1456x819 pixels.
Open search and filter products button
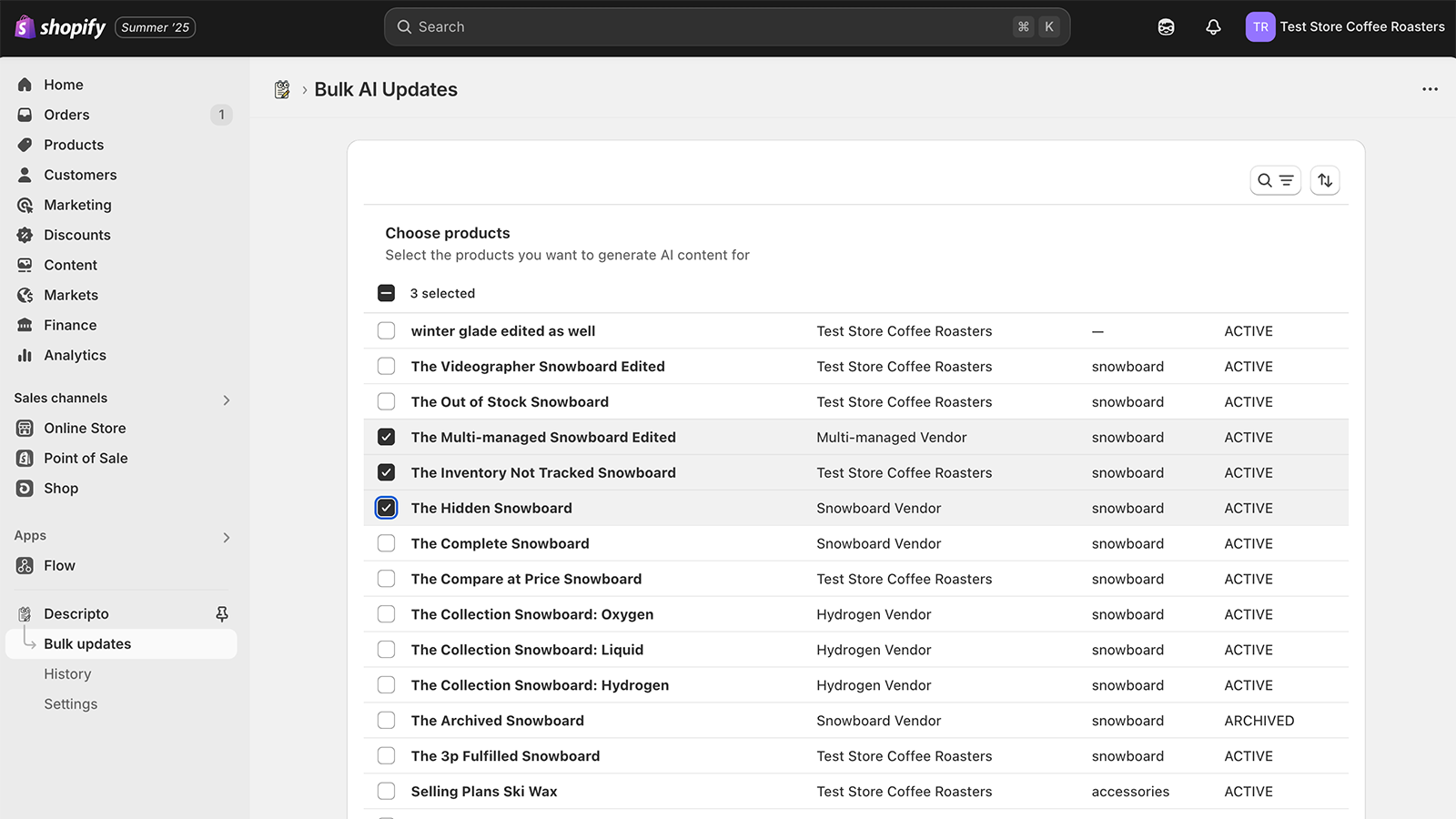click(x=1275, y=180)
